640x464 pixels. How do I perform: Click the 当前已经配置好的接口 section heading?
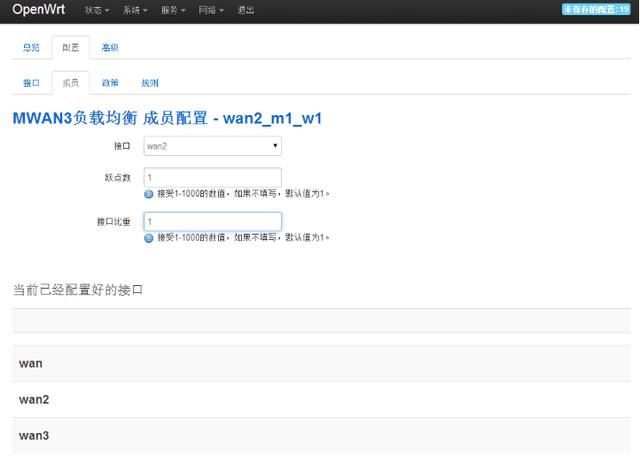point(78,290)
